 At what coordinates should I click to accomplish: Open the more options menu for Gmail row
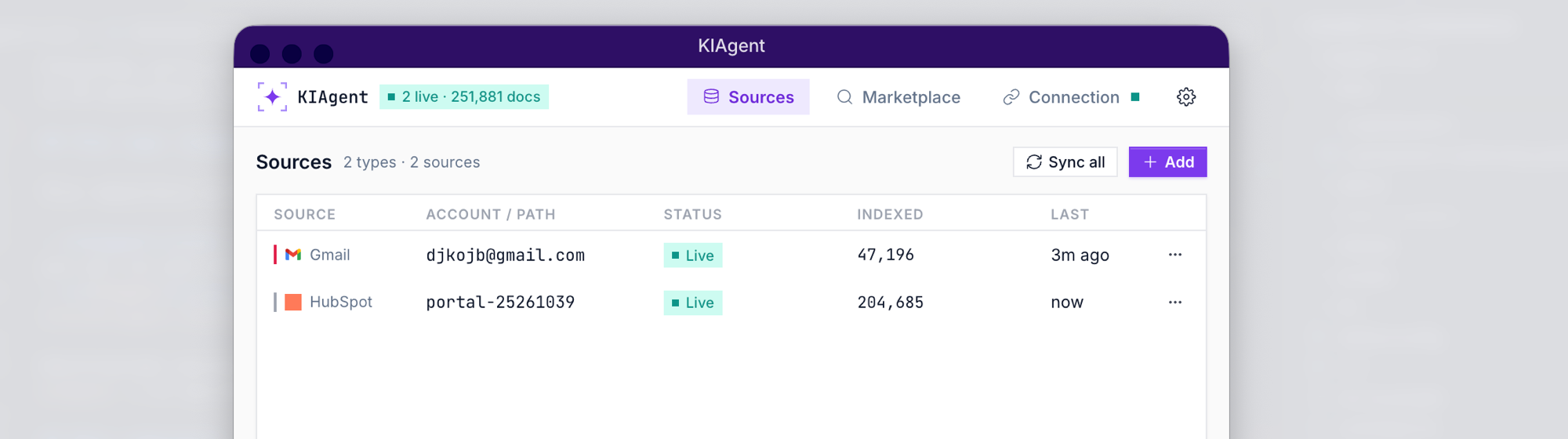[x=1174, y=255]
